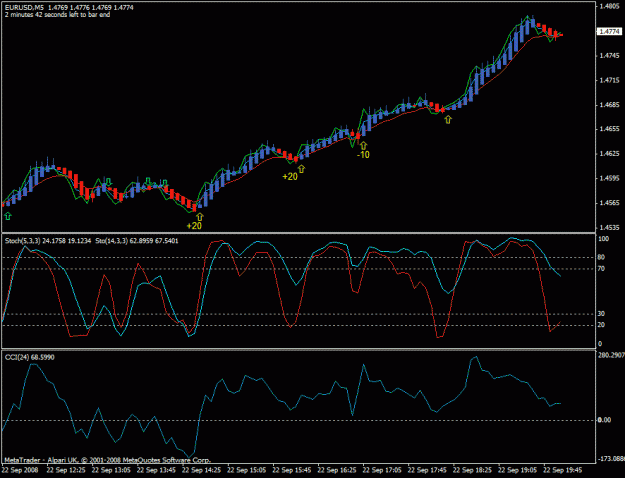The width and height of the screenshot is (625, 478).
Task: Click the 22 Sep 15:05 time label
Action: click(x=247, y=470)
